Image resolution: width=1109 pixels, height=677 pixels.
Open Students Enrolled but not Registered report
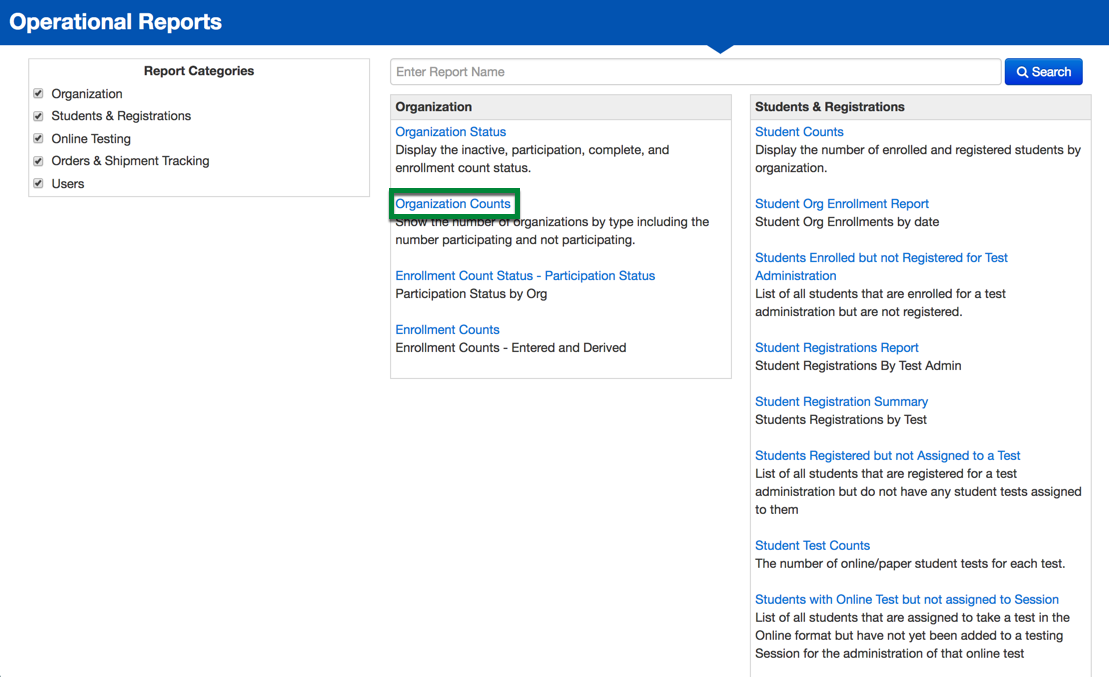tap(880, 258)
